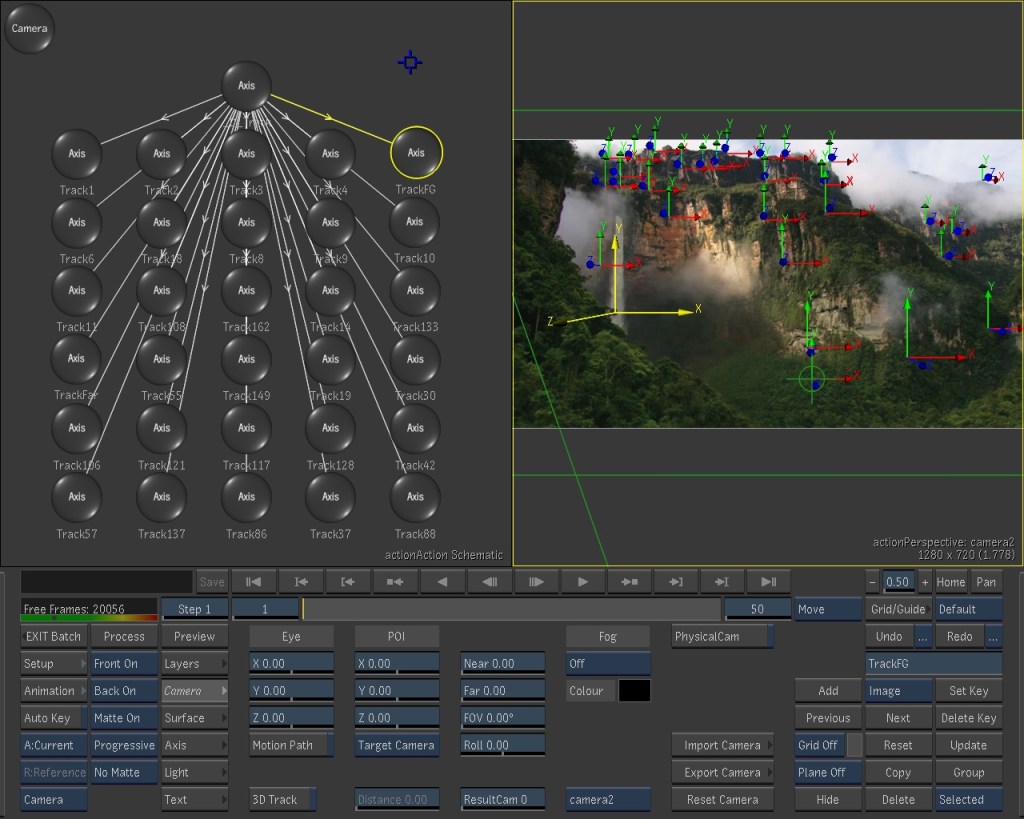Open the Layers menu
The width and height of the screenshot is (1024, 819).
click(194, 664)
